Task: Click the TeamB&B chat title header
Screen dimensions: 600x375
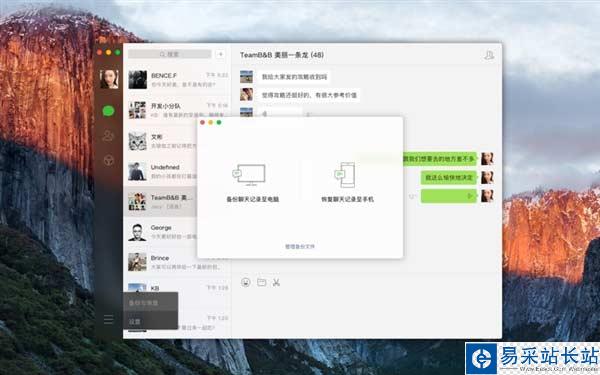Action: coord(282,55)
